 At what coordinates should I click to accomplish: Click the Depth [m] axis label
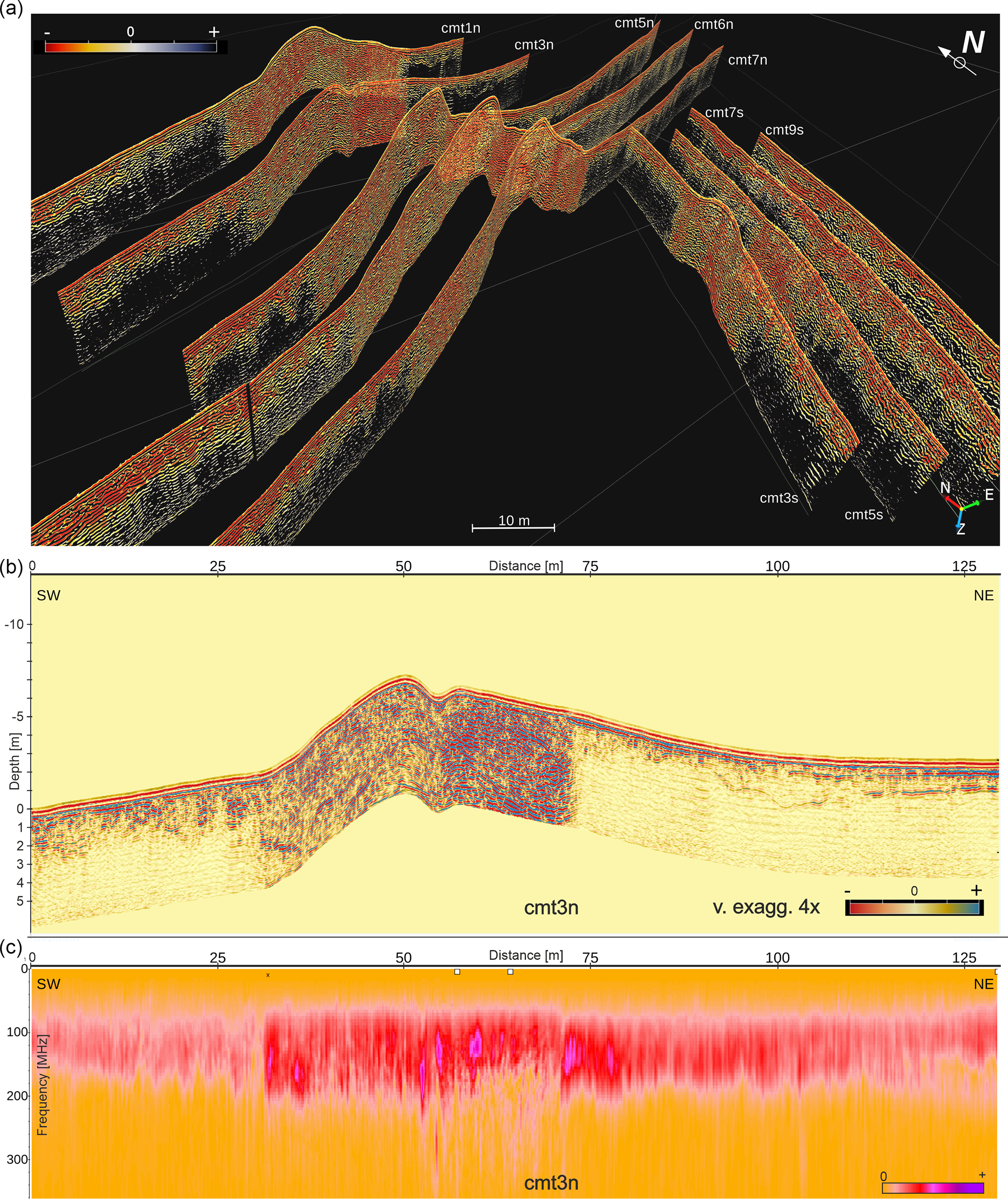[15, 761]
